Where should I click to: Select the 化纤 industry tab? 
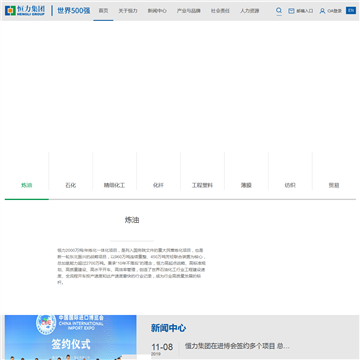click(x=158, y=185)
